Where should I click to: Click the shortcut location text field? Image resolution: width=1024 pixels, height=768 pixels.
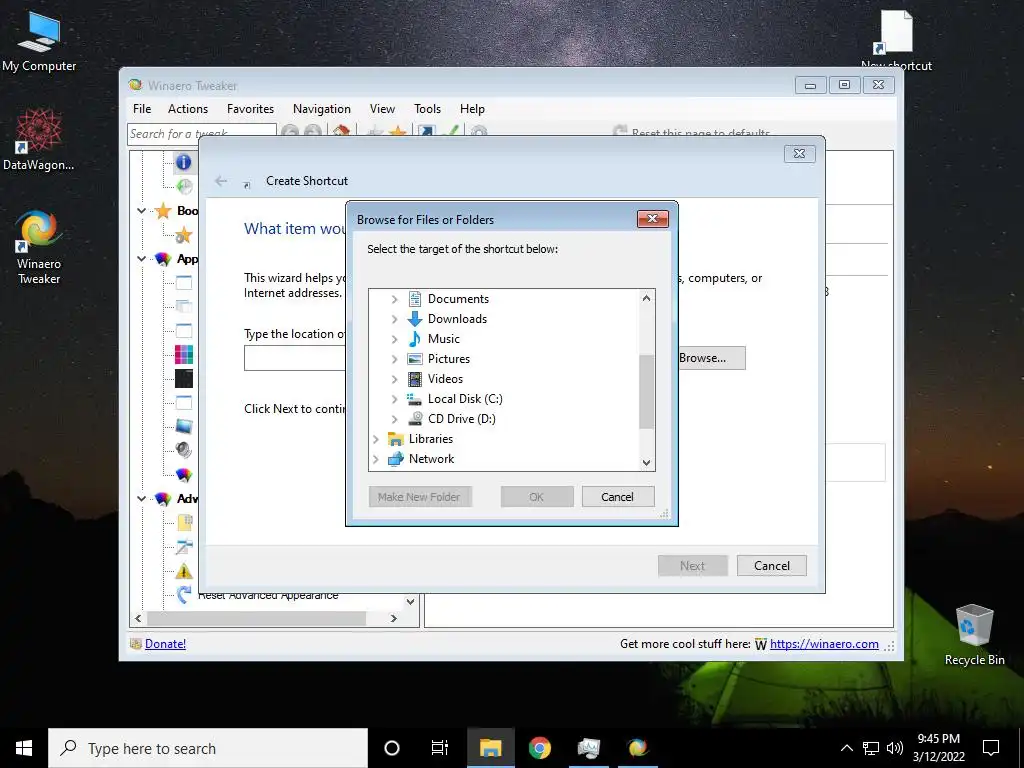tap(295, 359)
